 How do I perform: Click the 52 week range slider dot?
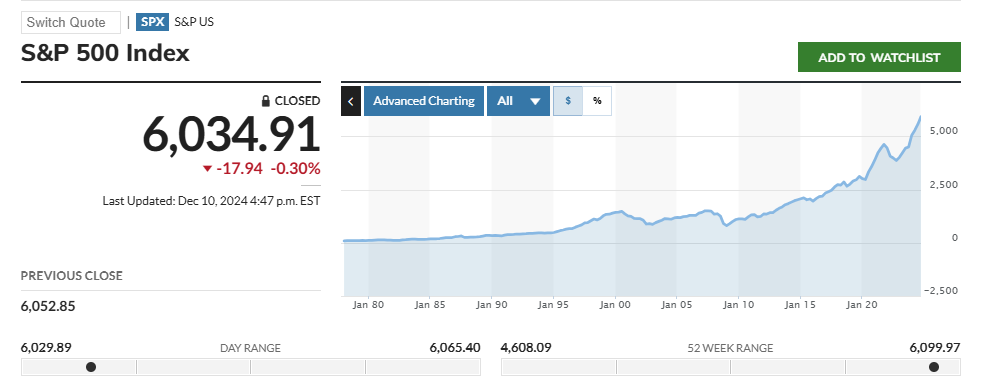(x=934, y=367)
